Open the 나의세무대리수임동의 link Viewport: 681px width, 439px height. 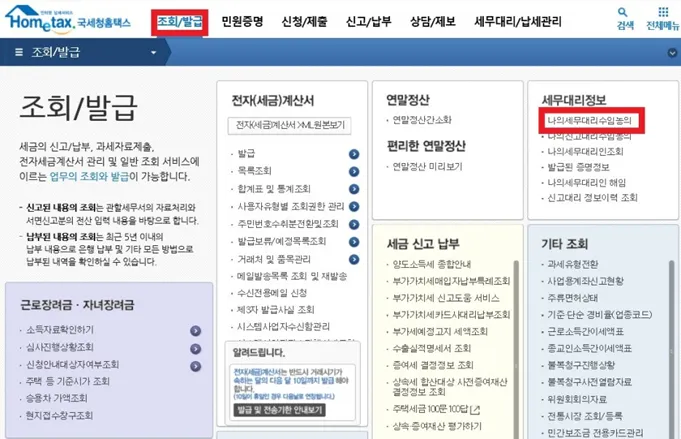pos(589,120)
